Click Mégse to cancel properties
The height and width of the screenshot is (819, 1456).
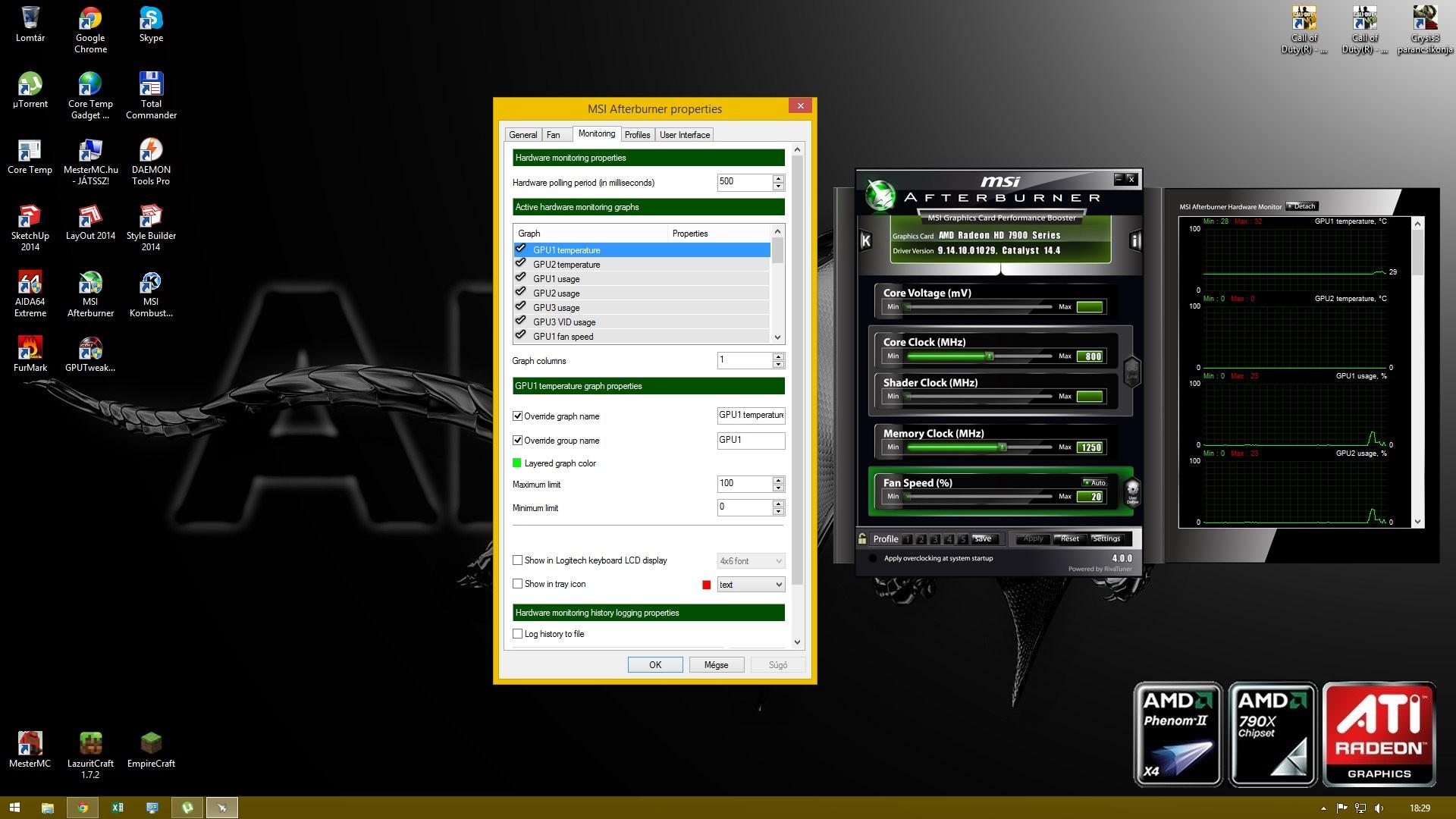pyautogui.click(x=716, y=665)
